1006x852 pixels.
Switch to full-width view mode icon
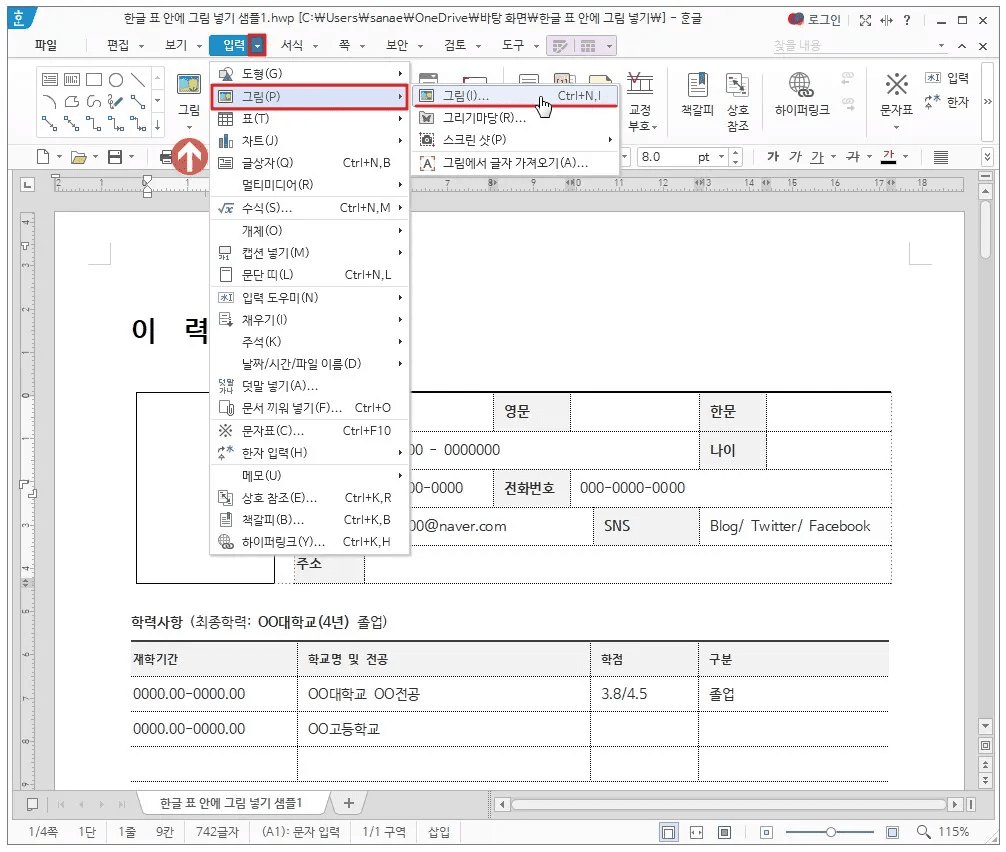[x=696, y=833]
